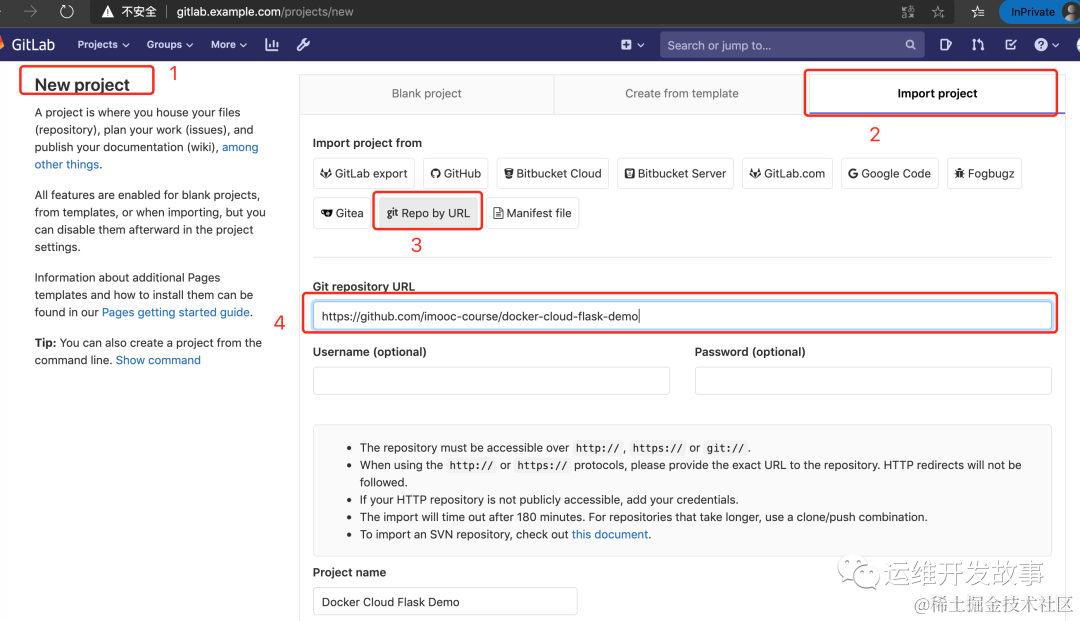Open Pages getting started guide link
Viewport: 1080px width, 621px height.
pos(176,312)
